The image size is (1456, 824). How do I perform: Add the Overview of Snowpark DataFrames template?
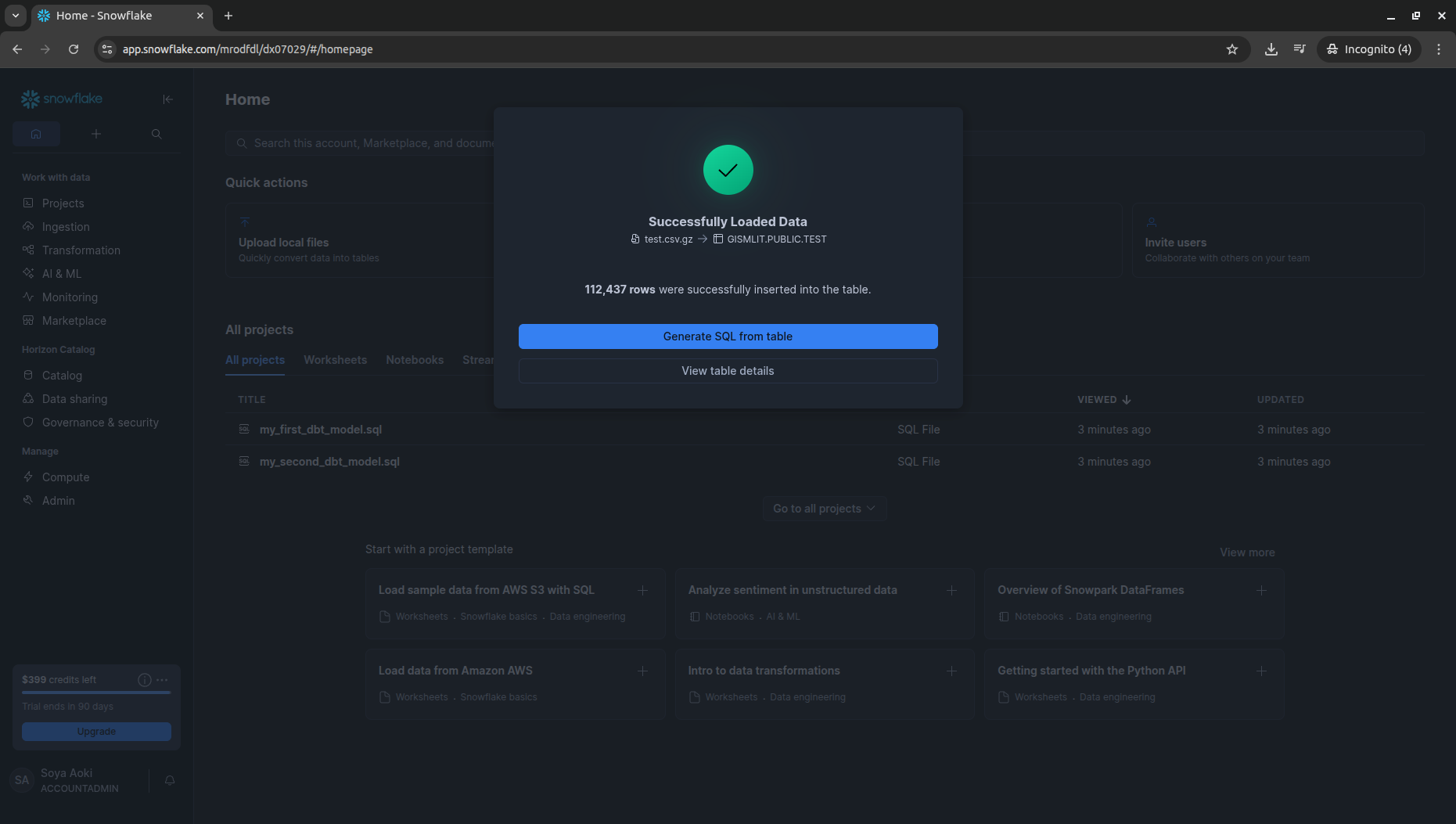click(x=1261, y=590)
